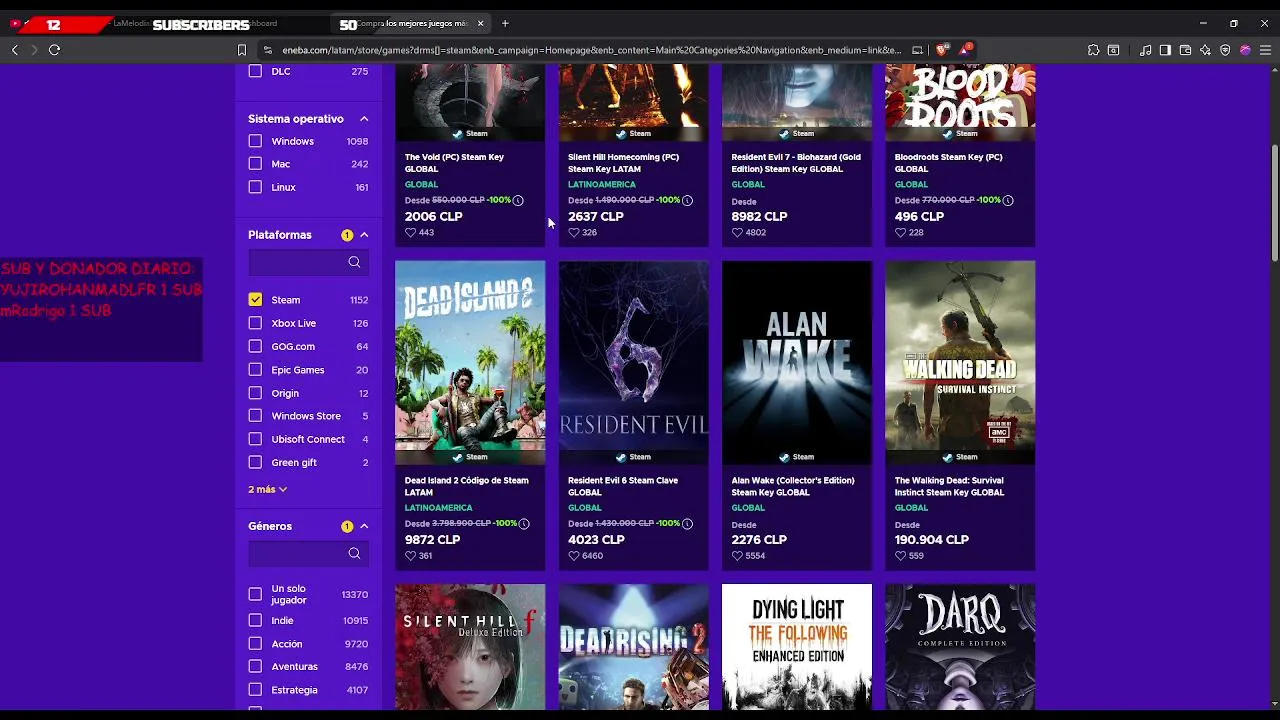Check the Mac filter checkbox
Image resolution: width=1280 pixels, height=720 pixels.
[x=255, y=164]
